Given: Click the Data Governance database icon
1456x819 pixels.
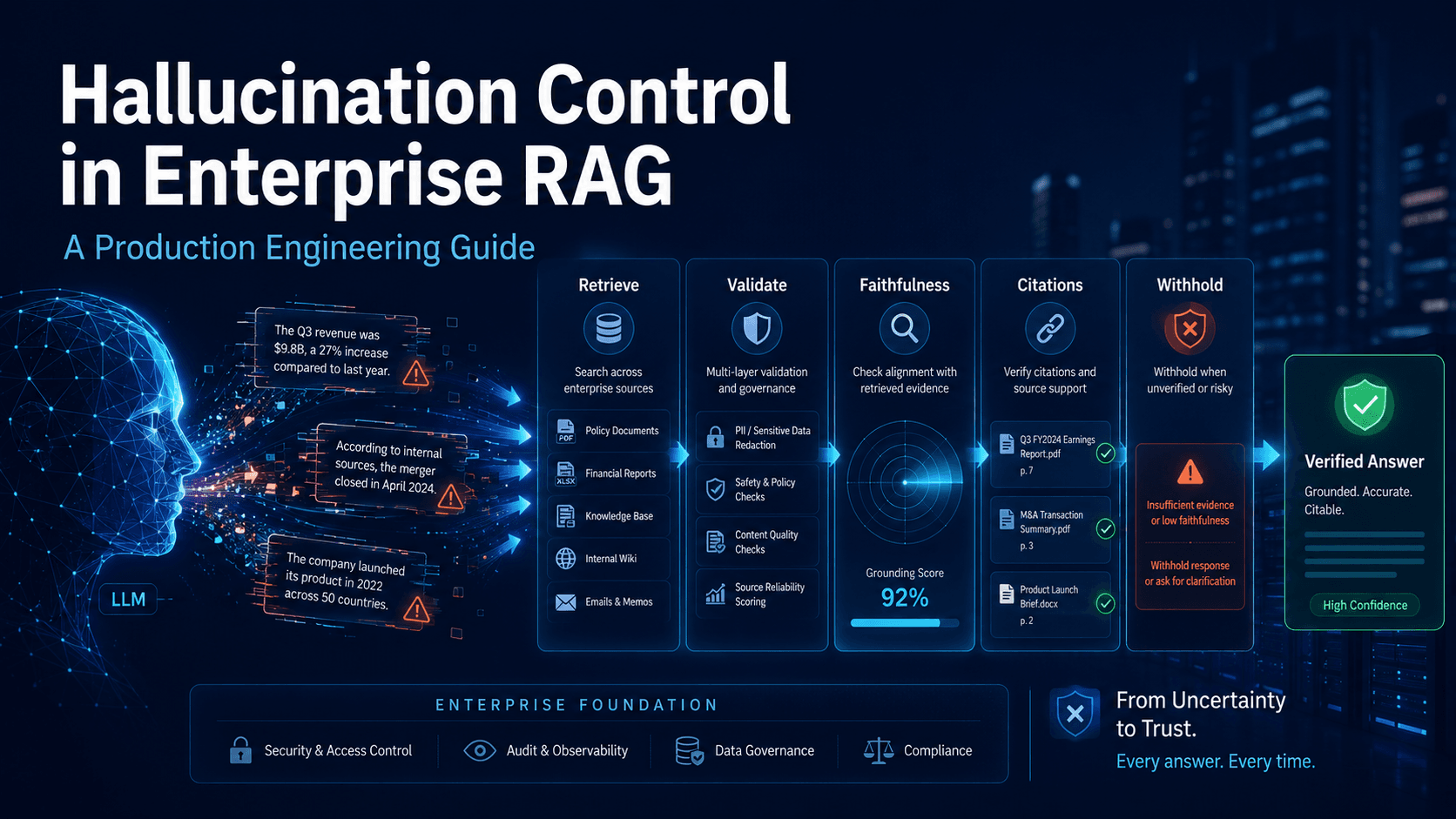Looking at the screenshot, I should click(689, 751).
